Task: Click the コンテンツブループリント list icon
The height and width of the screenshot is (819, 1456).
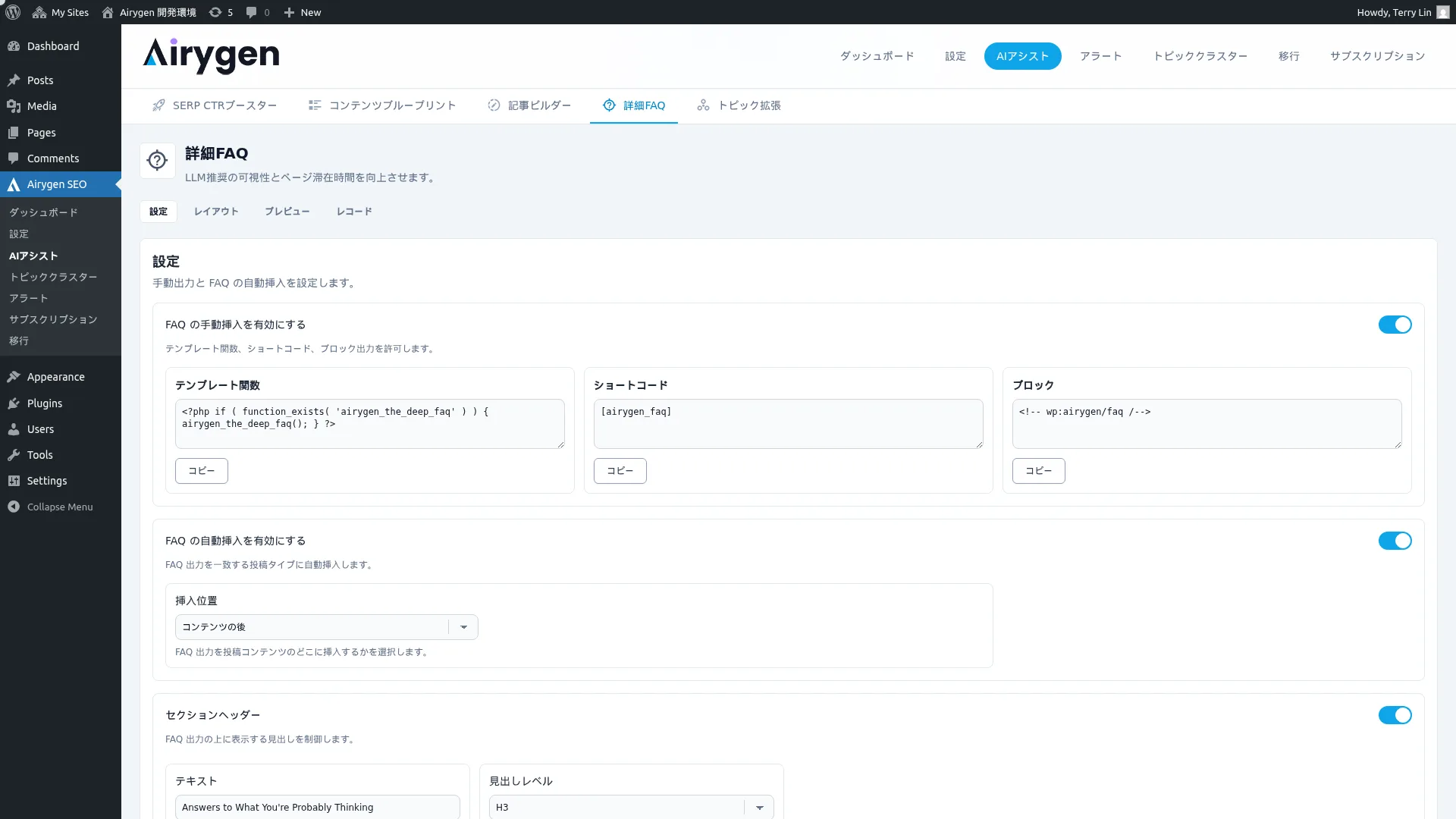Action: (x=315, y=105)
